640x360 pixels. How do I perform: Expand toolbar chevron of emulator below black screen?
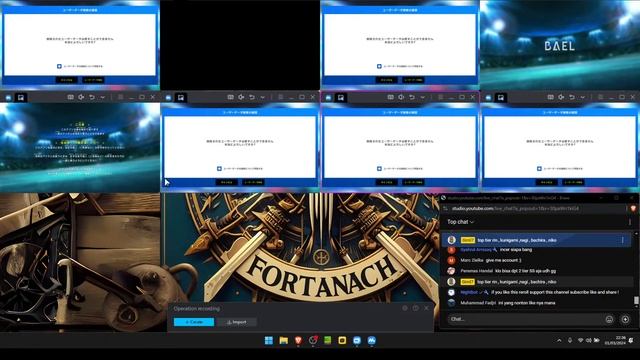262,97
